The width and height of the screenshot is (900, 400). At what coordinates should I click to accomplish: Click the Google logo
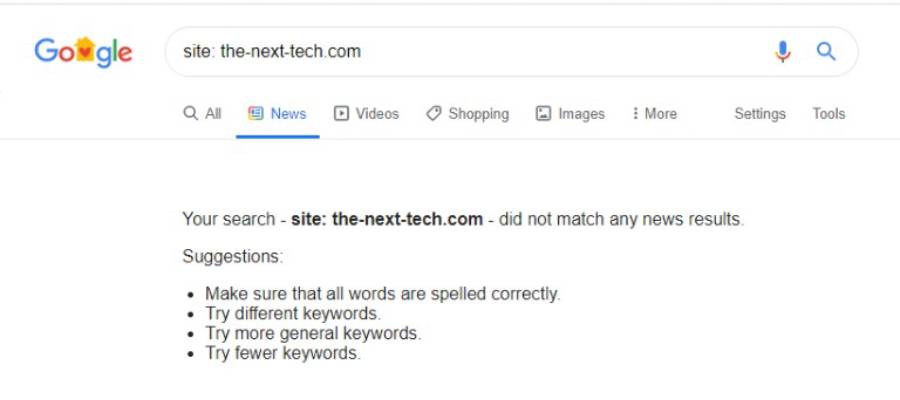coord(83,52)
